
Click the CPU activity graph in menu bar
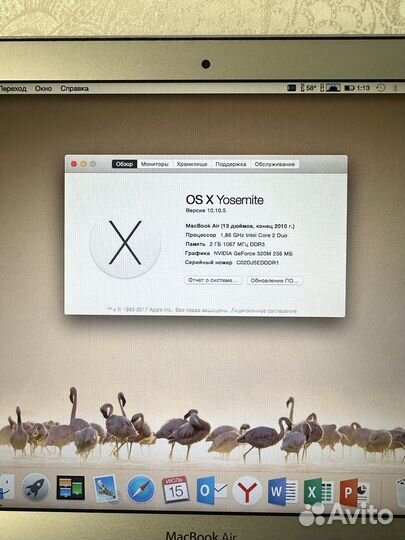[330, 88]
